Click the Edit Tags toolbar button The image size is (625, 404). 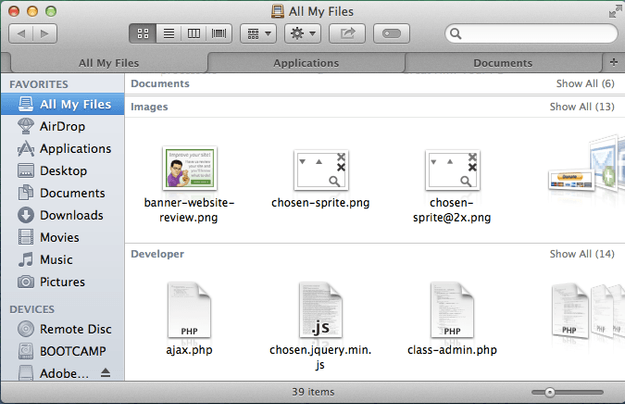click(x=391, y=33)
